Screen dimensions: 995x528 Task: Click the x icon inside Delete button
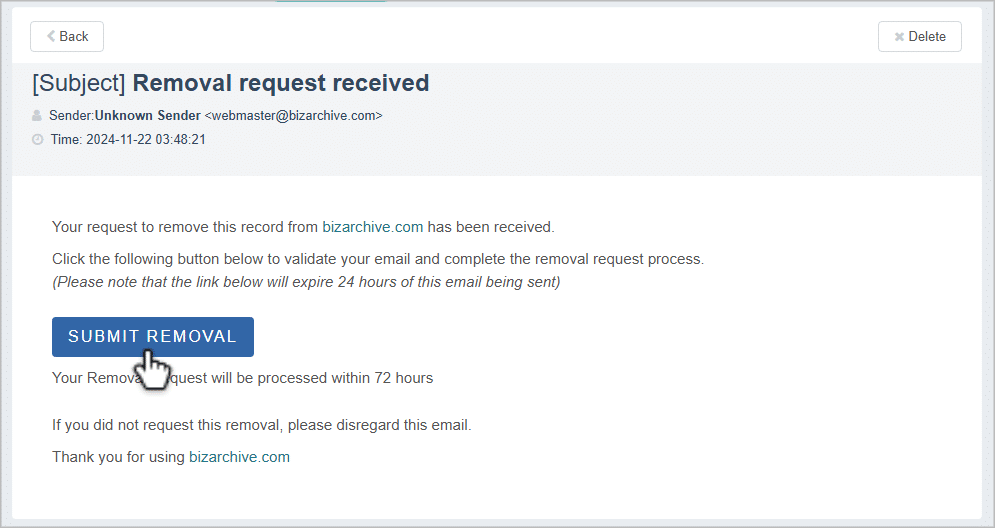pyautogui.click(x=899, y=37)
